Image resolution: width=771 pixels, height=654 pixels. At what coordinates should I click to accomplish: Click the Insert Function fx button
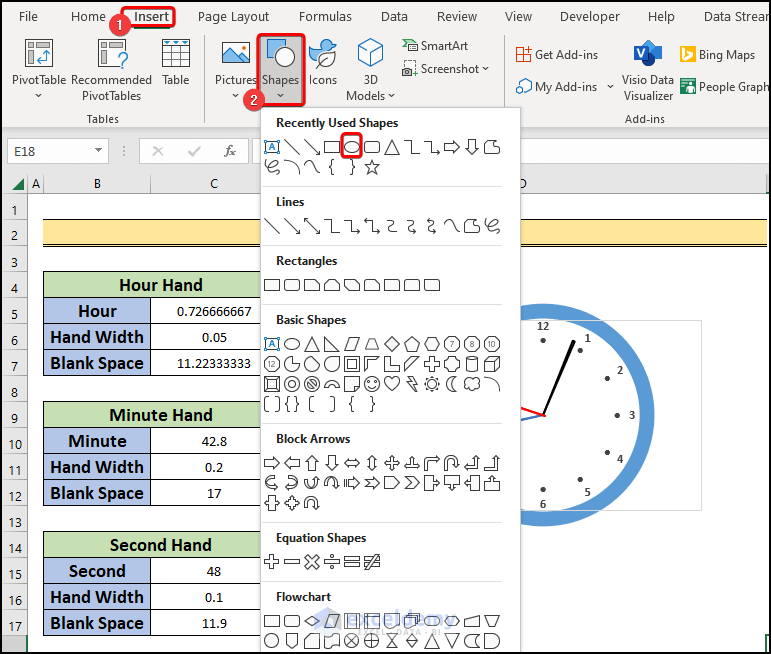(230, 150)
